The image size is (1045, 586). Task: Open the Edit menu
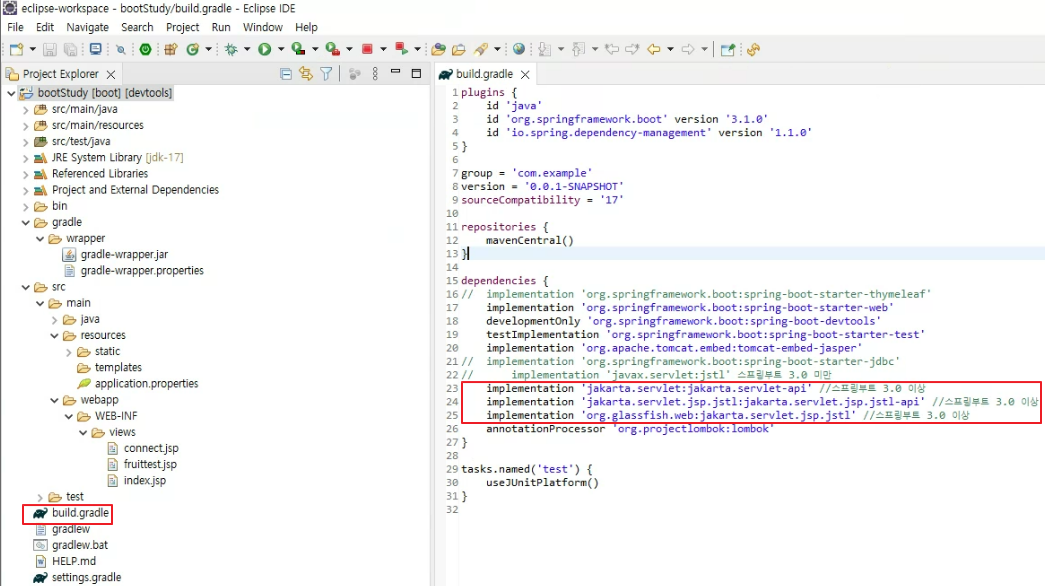point(45,27)
